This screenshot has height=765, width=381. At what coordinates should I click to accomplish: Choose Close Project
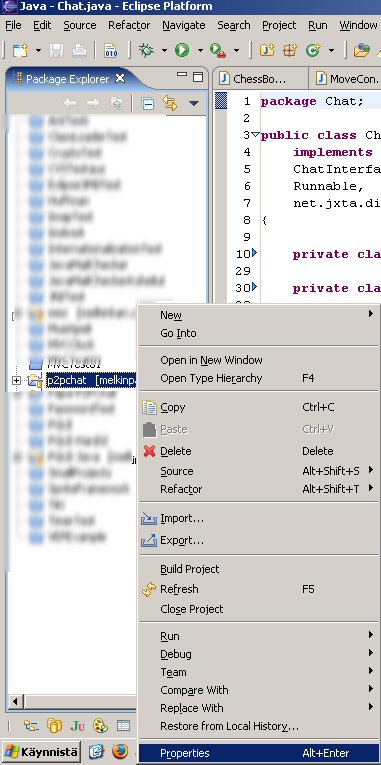tap(259, 609)
